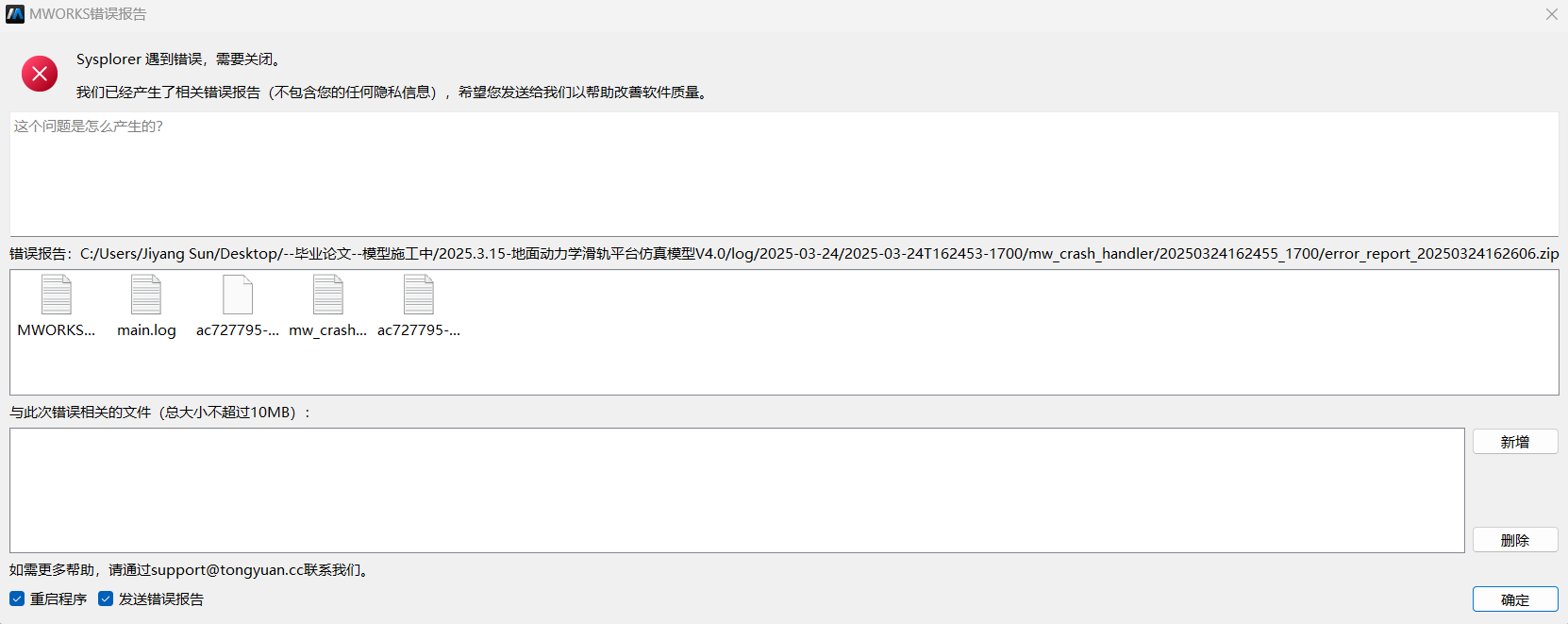Image resolution: width=1568 pixels, height=624 pixels.
Task: Click the MWORKS错误报告 window title text
Action: (88, 14)
